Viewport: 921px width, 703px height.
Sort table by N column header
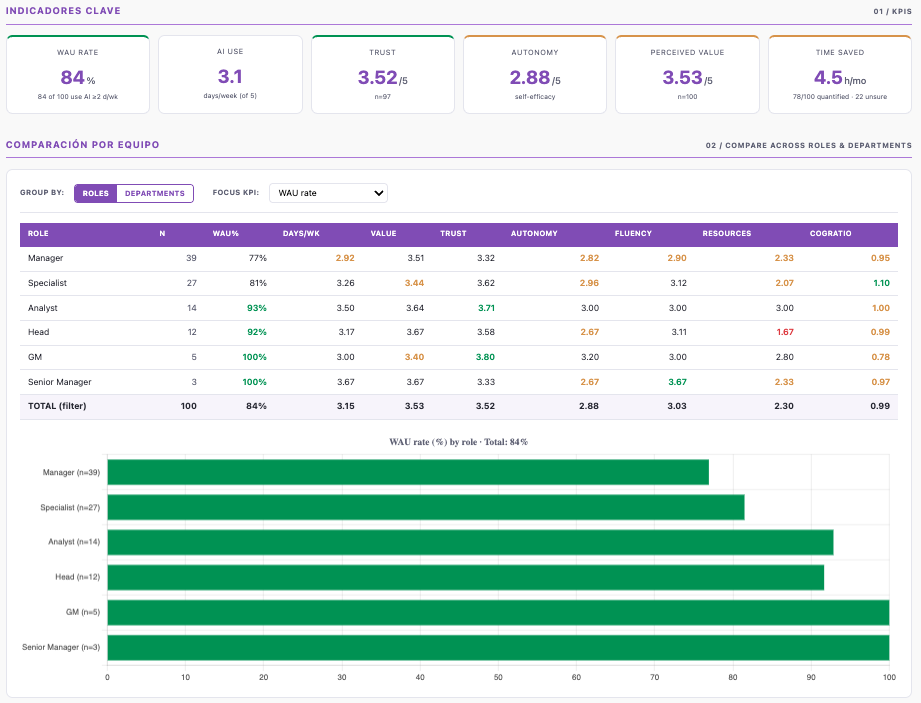162,234
